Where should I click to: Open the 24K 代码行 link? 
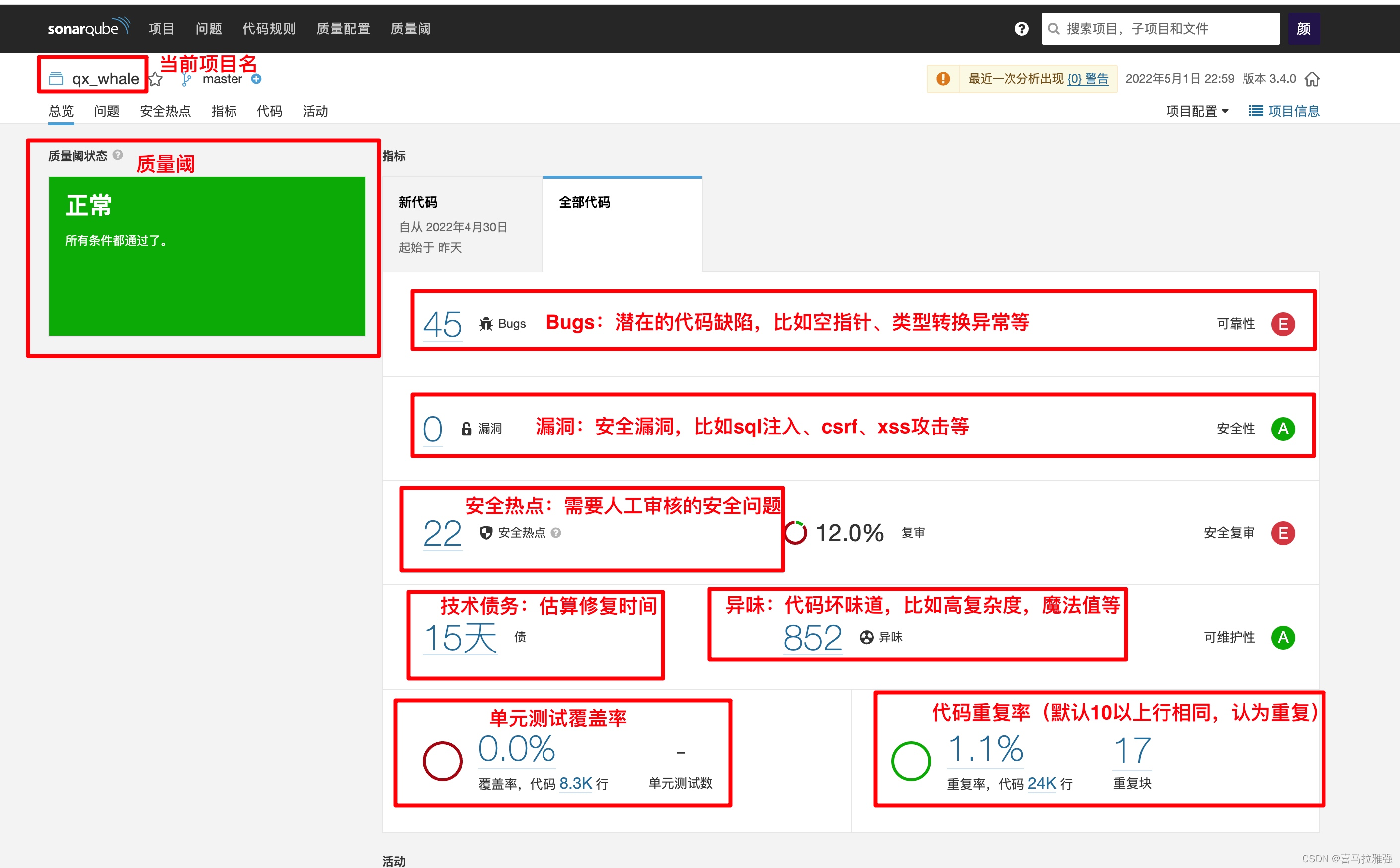1042,784
